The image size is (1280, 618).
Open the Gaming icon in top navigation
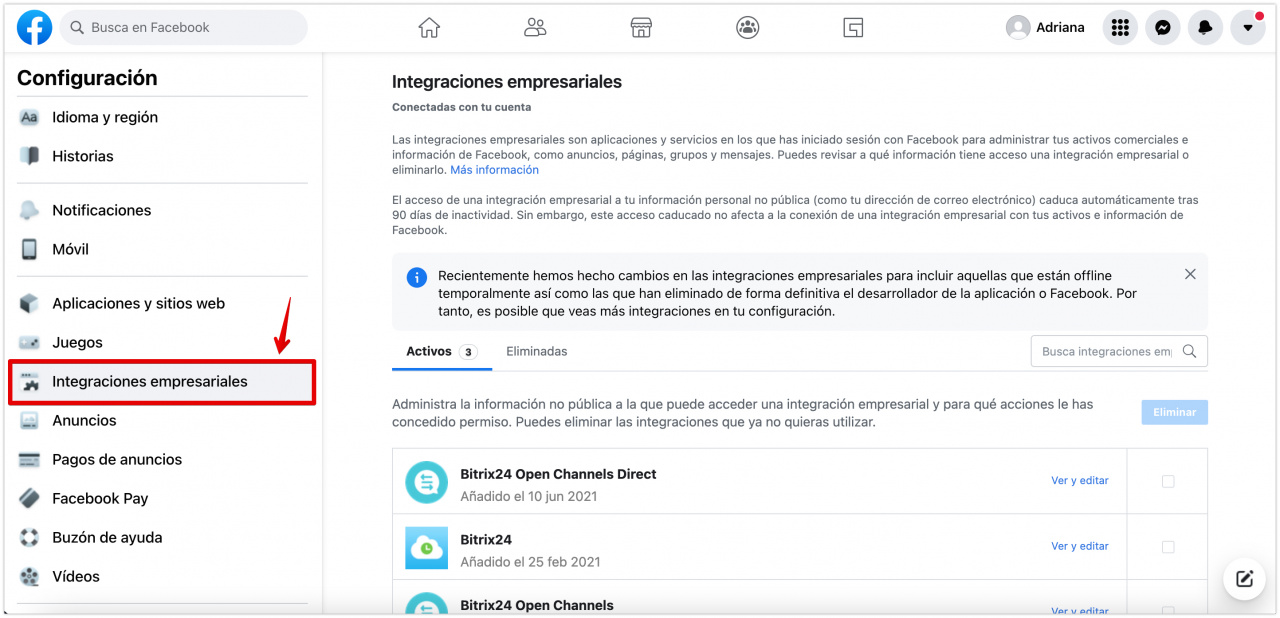(853, 28)
